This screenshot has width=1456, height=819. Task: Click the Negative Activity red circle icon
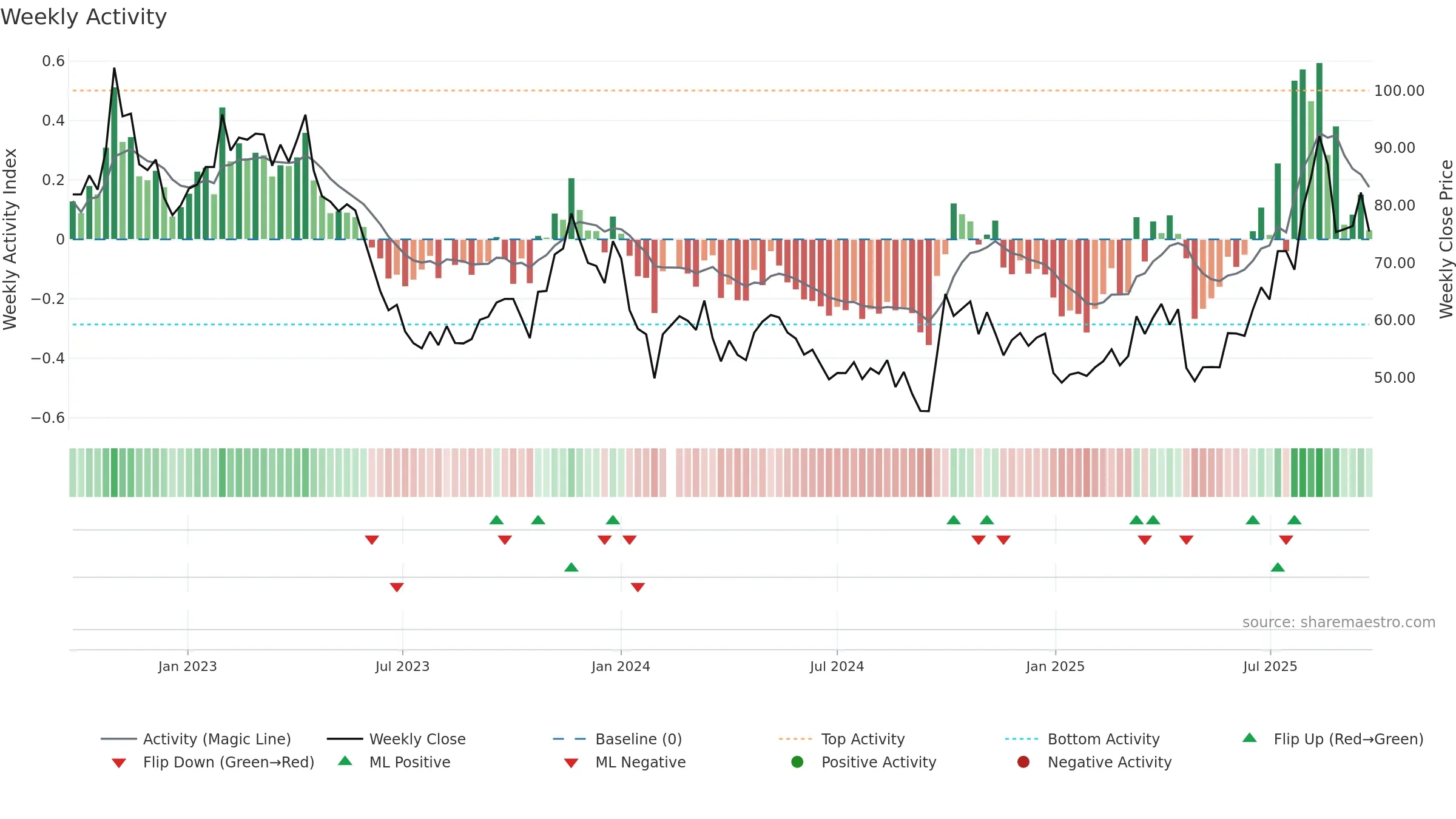[1023, 762]
